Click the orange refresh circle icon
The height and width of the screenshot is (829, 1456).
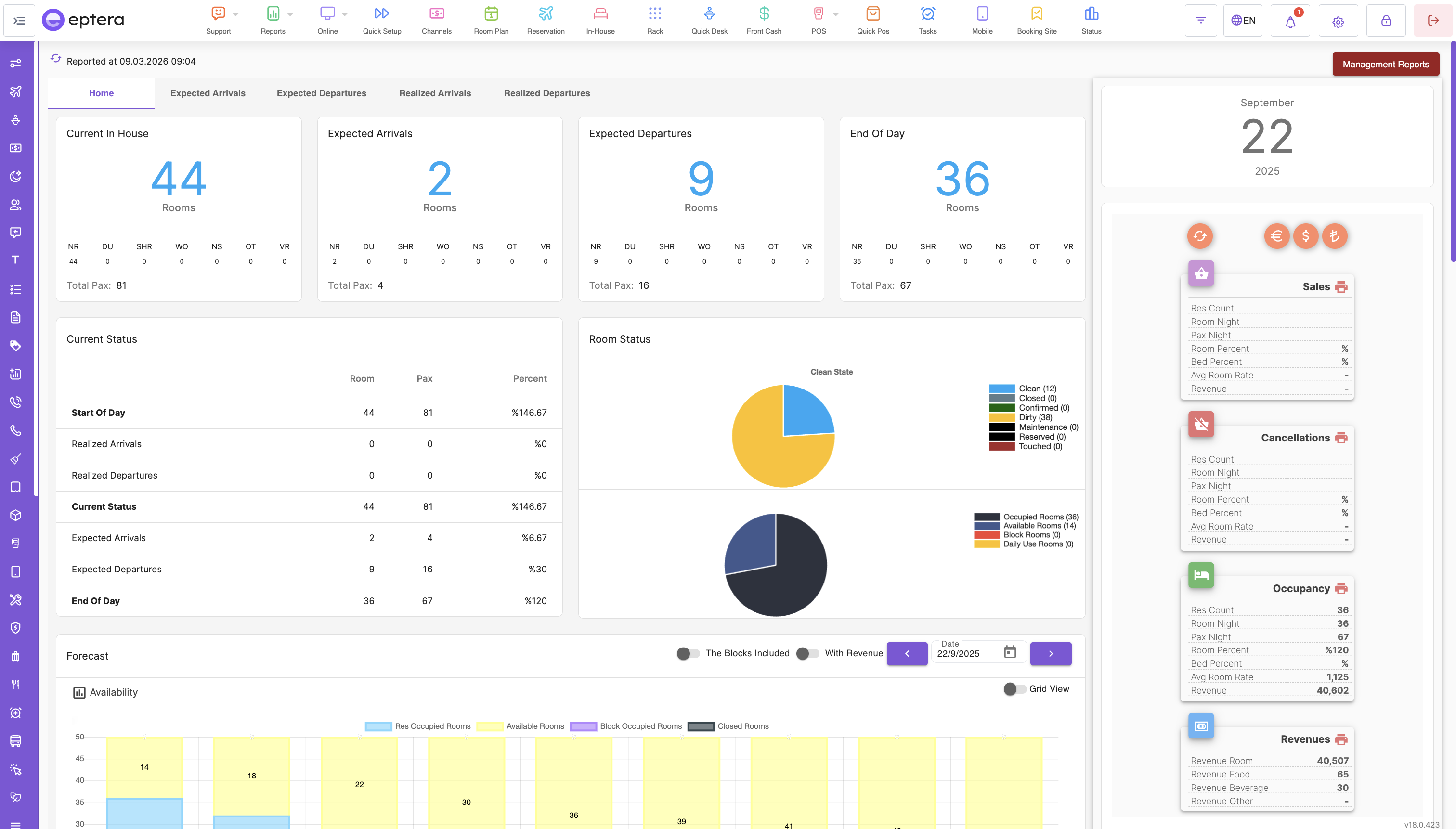tap(1200, 236)
